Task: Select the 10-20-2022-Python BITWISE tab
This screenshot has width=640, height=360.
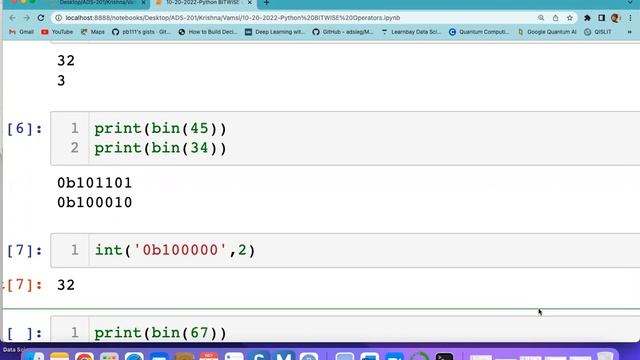Action: pyautogui.click(x=203, y=3)
